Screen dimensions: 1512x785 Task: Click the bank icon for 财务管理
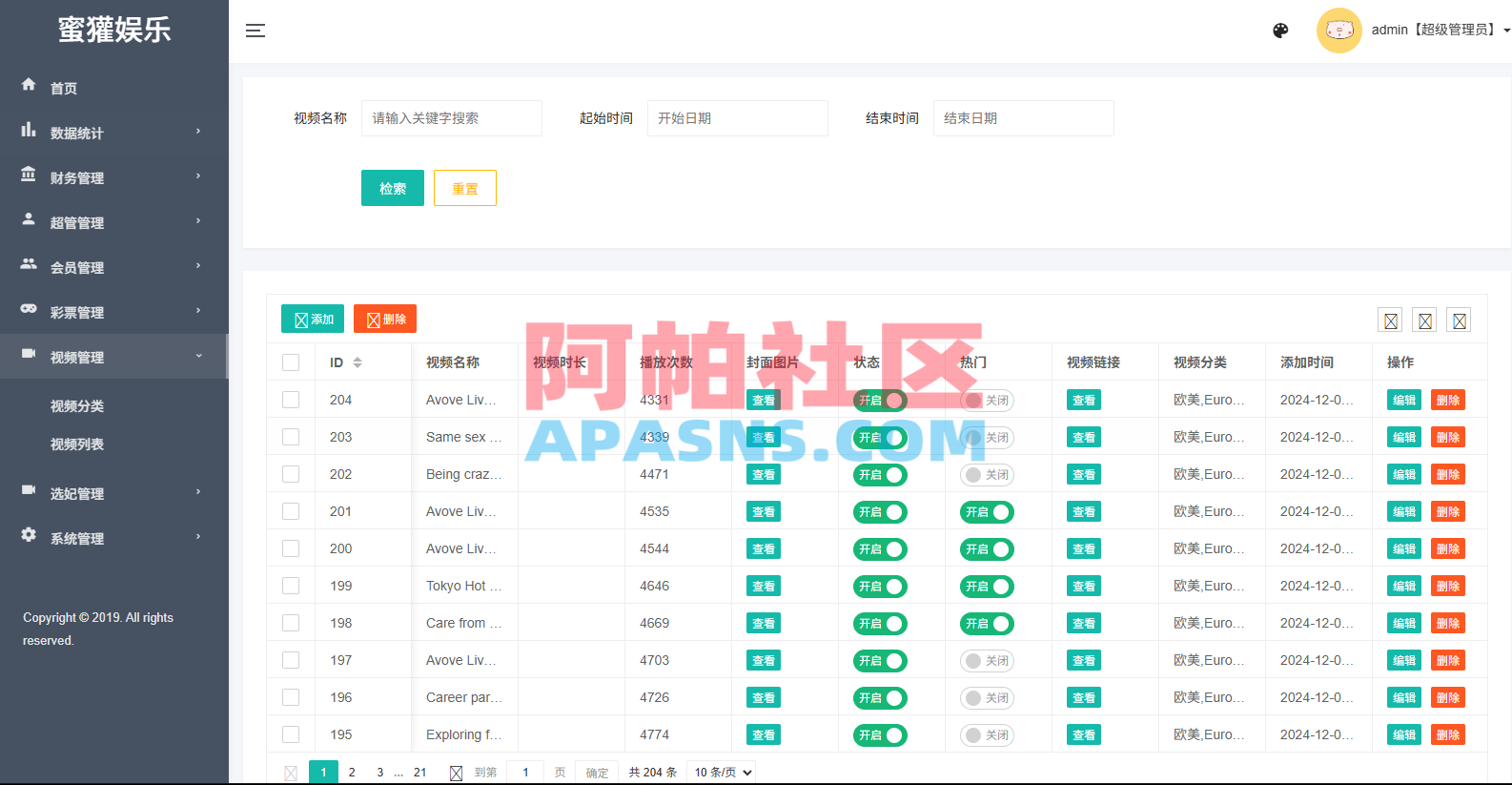29,174
